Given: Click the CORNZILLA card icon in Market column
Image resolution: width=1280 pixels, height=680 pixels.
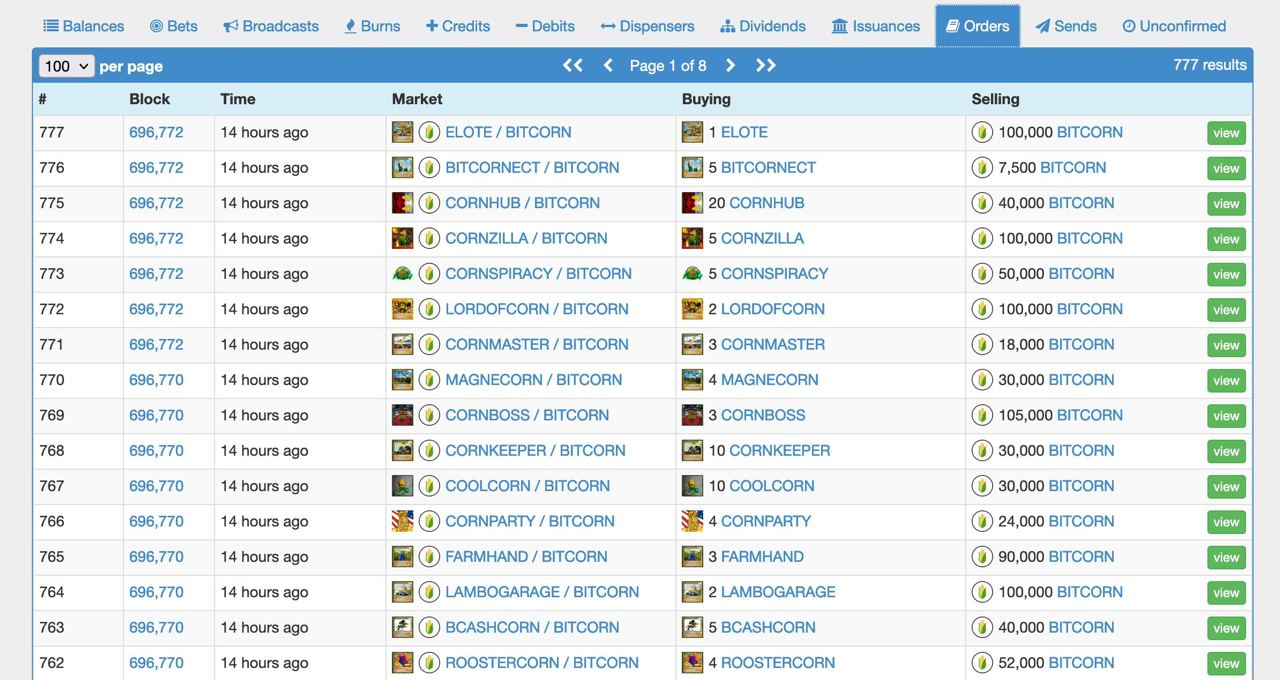Looking at the screenshot, I should pos(403,238).
